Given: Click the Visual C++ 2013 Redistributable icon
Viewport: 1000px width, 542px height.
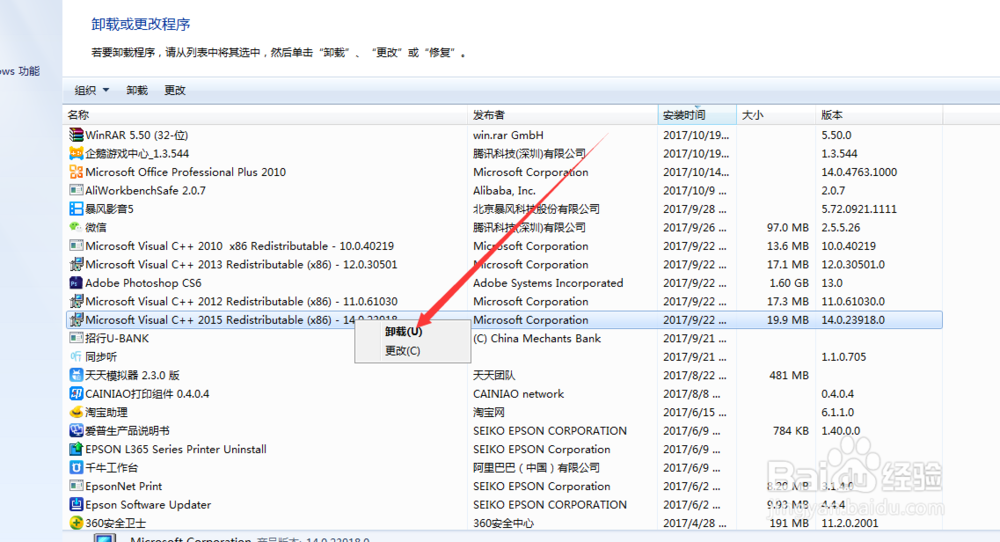Looking at the screenshot, I should [x=76, y=264].
